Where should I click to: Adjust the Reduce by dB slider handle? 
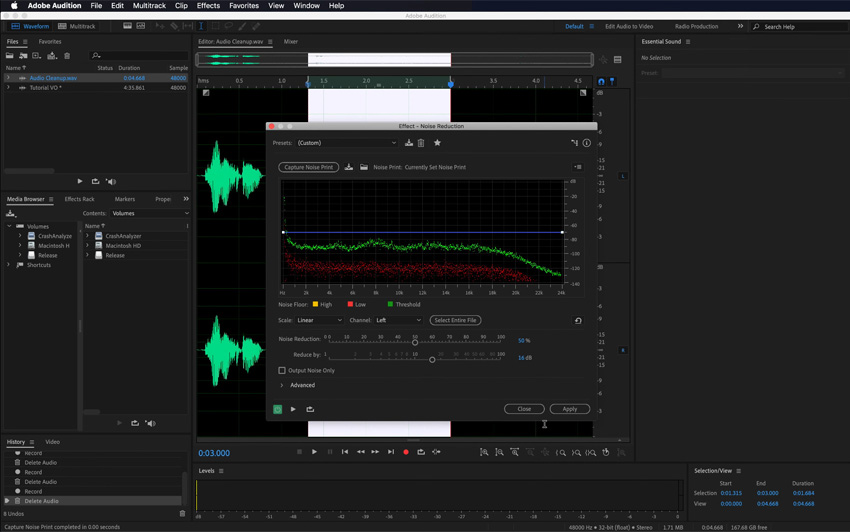coord(432,360)
